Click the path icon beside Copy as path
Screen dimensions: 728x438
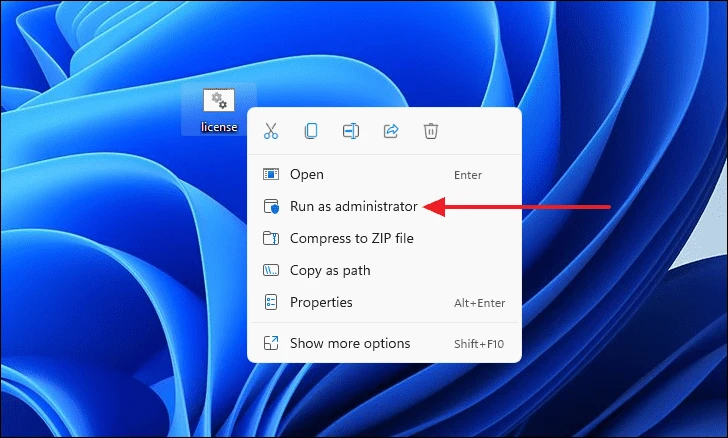(x=270, y=270)
